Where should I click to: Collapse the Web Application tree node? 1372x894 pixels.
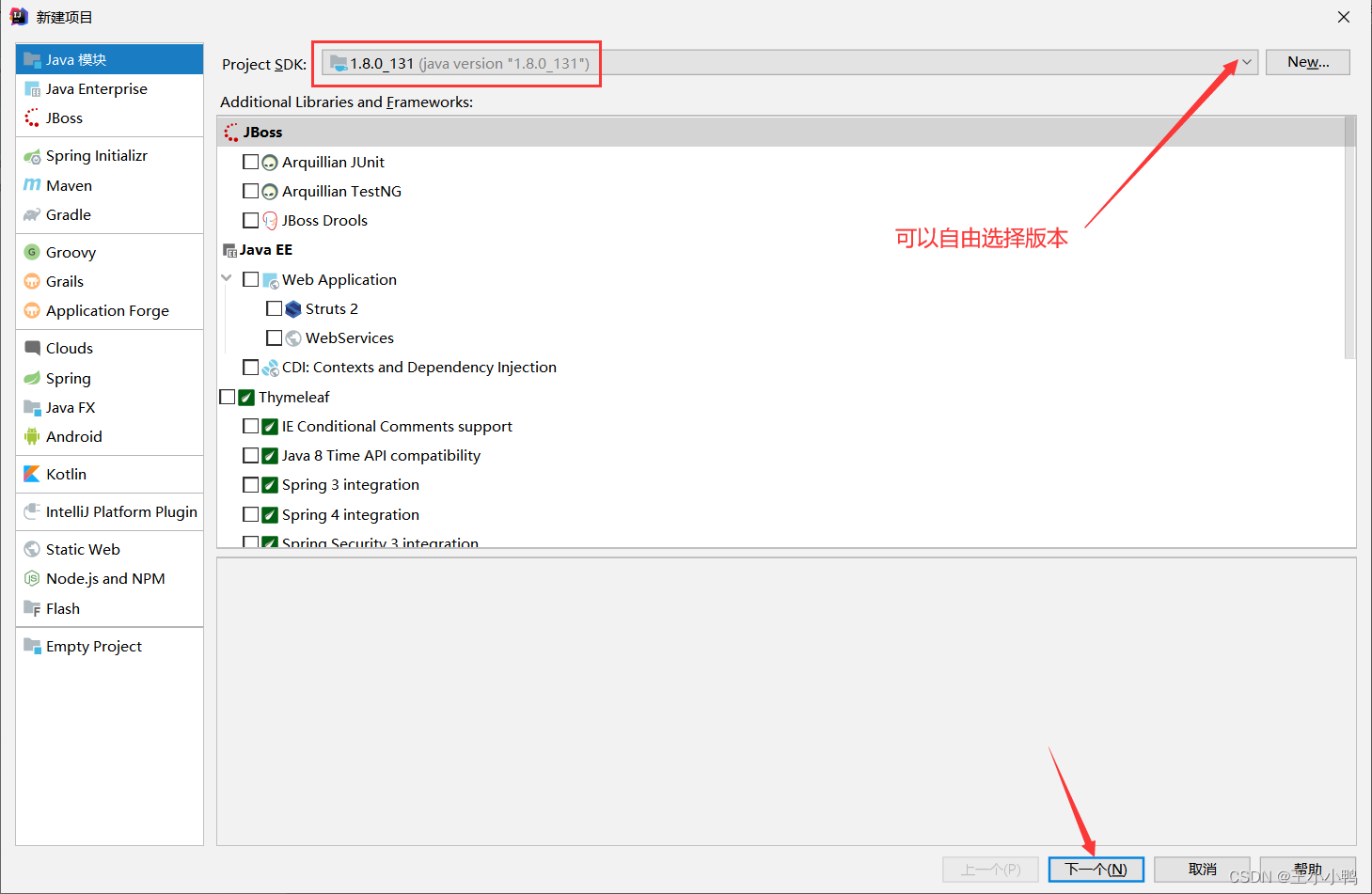227,278
